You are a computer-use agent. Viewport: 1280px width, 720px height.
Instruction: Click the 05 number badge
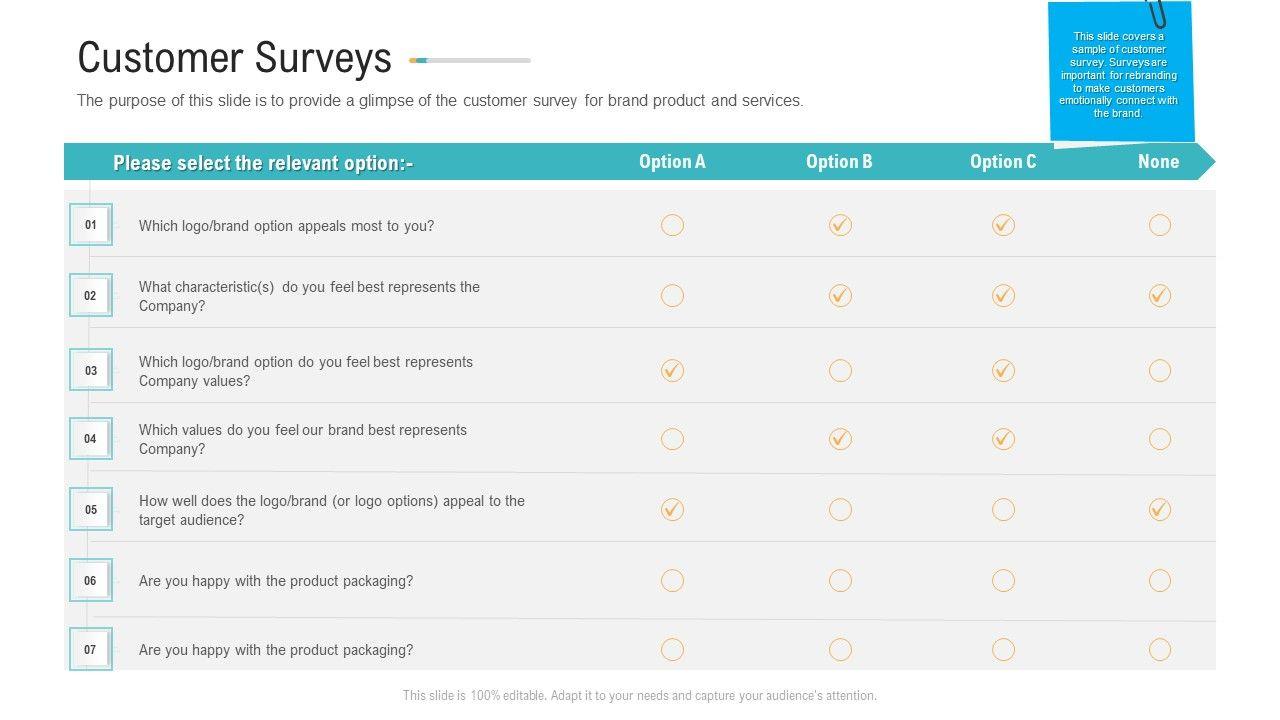point(91,510)
